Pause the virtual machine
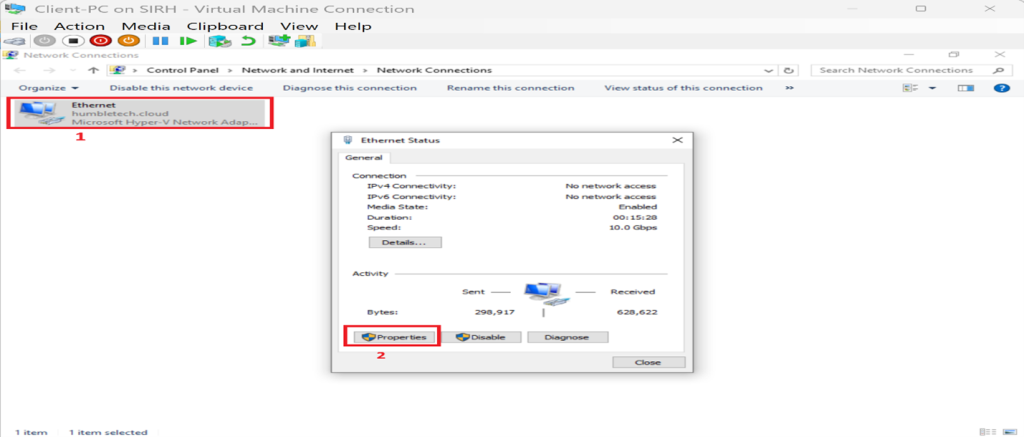Screen dimensions: 1024x437 tap(158, 41)
